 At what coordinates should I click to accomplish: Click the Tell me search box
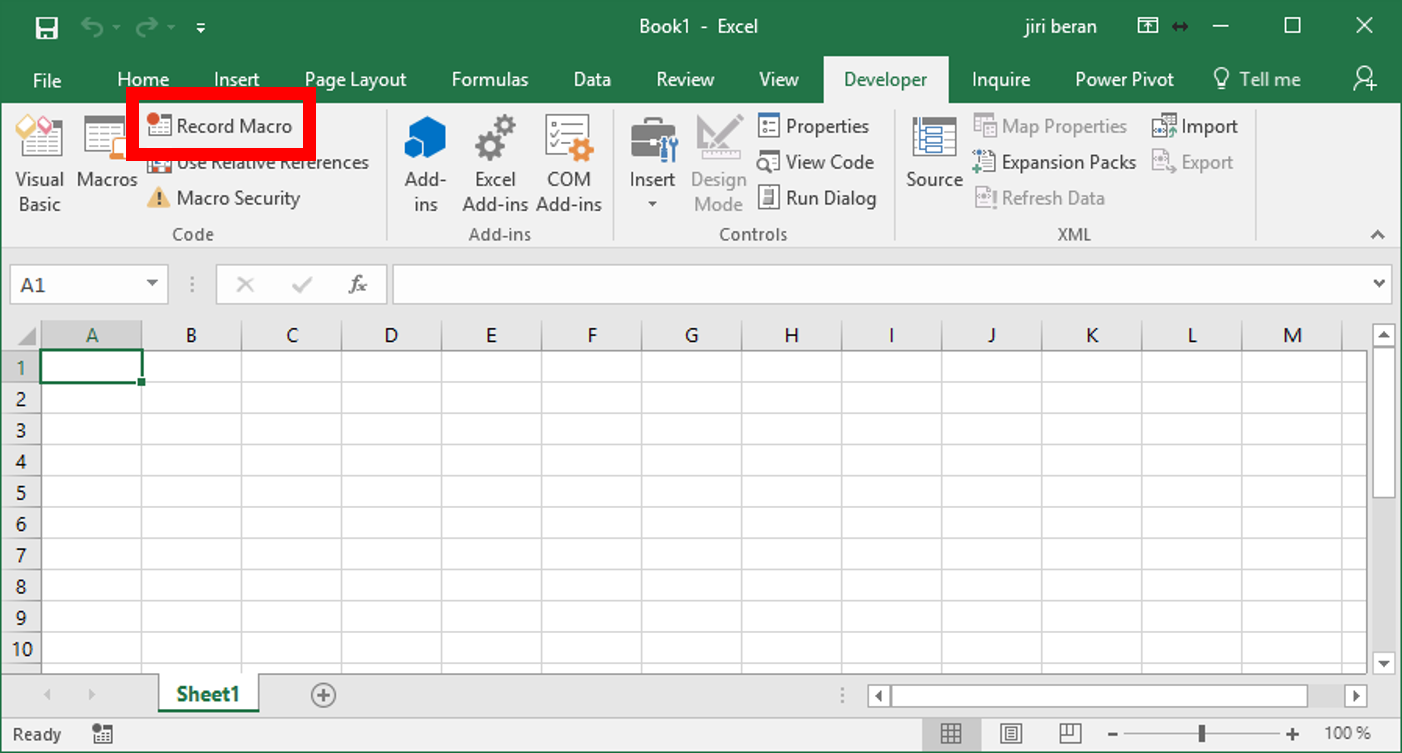(x=1256, y=80)
